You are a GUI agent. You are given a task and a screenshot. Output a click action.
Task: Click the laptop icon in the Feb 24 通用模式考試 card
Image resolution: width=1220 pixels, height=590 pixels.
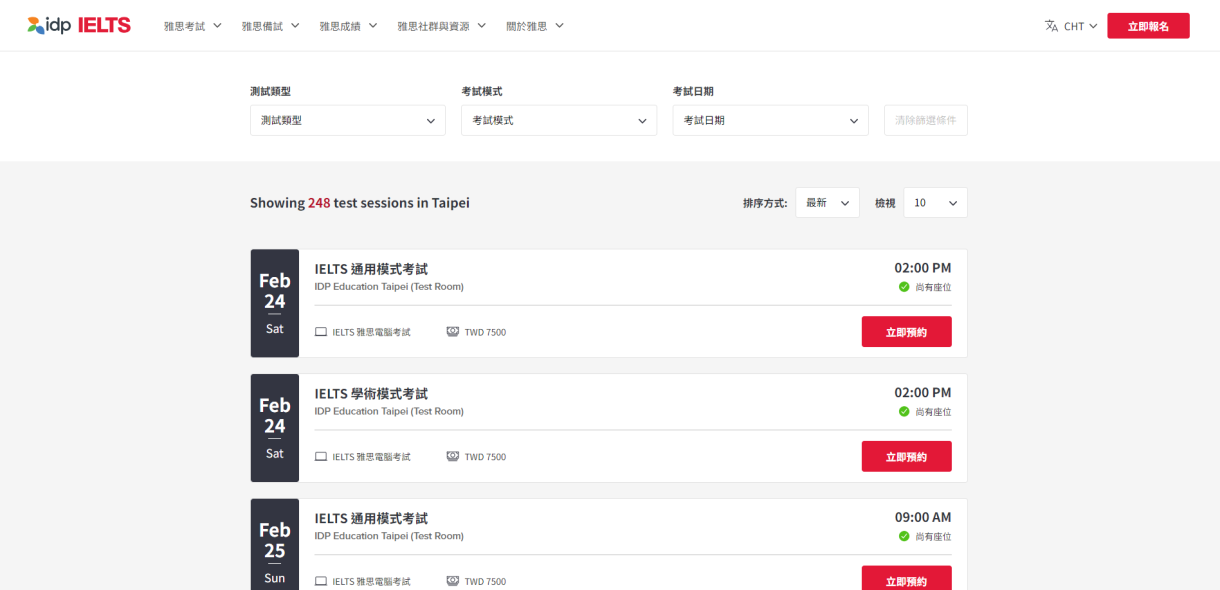[321, 332]
